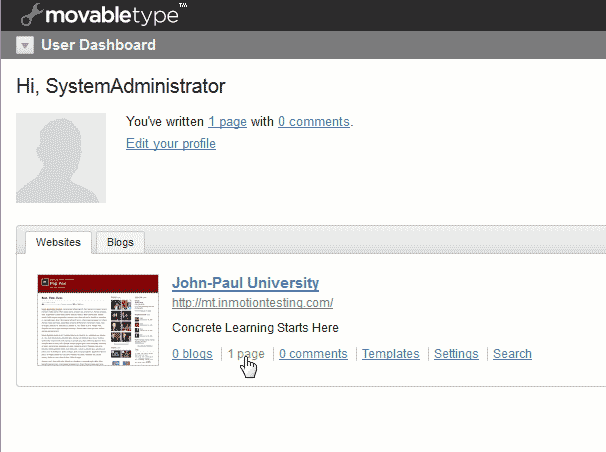Click the "Hi, SystemAdministrator" heading
The width and height of the screenshot is (606, 452).
point(121,86)
